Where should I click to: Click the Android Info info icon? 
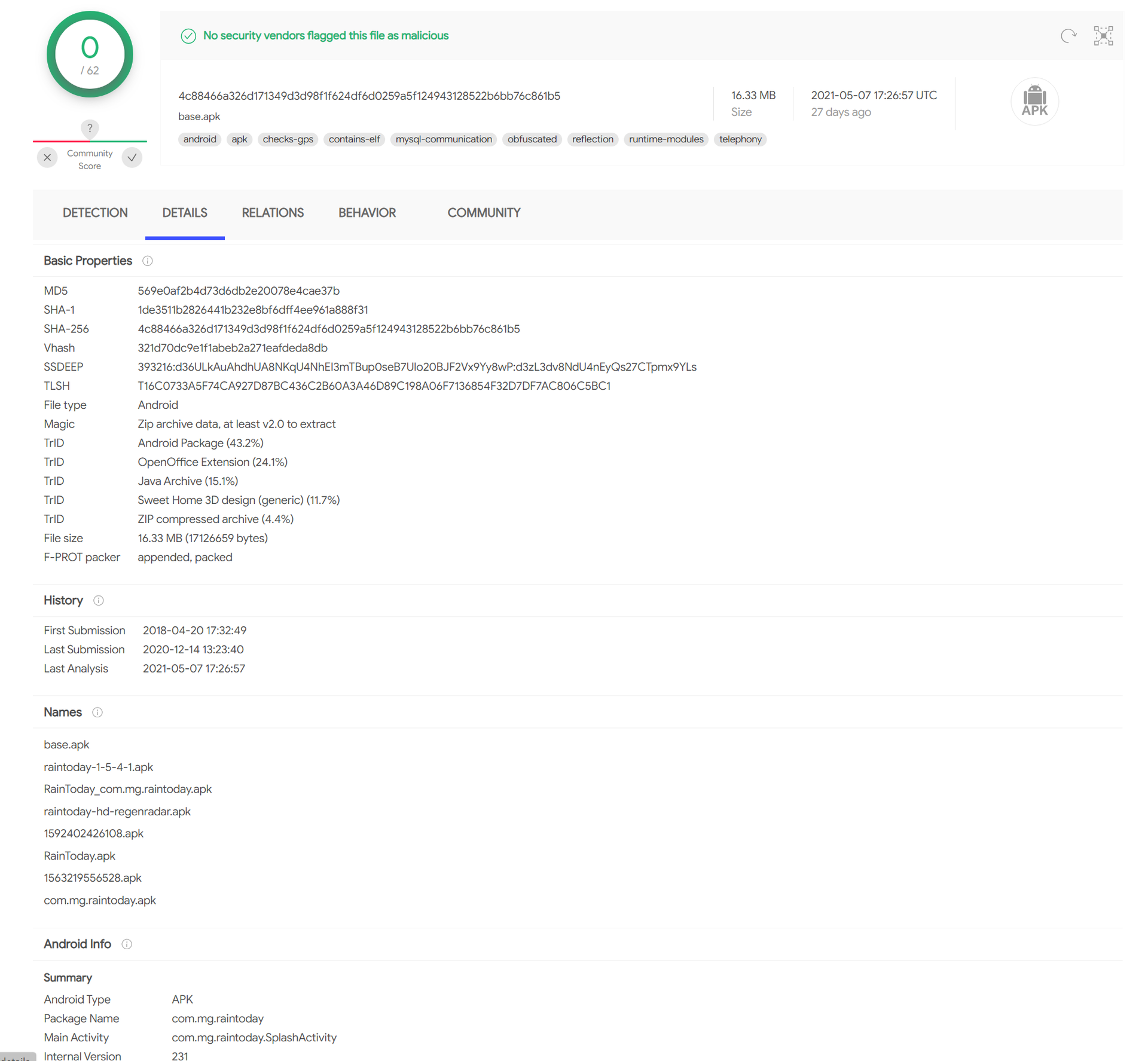[x=127, y=944]
